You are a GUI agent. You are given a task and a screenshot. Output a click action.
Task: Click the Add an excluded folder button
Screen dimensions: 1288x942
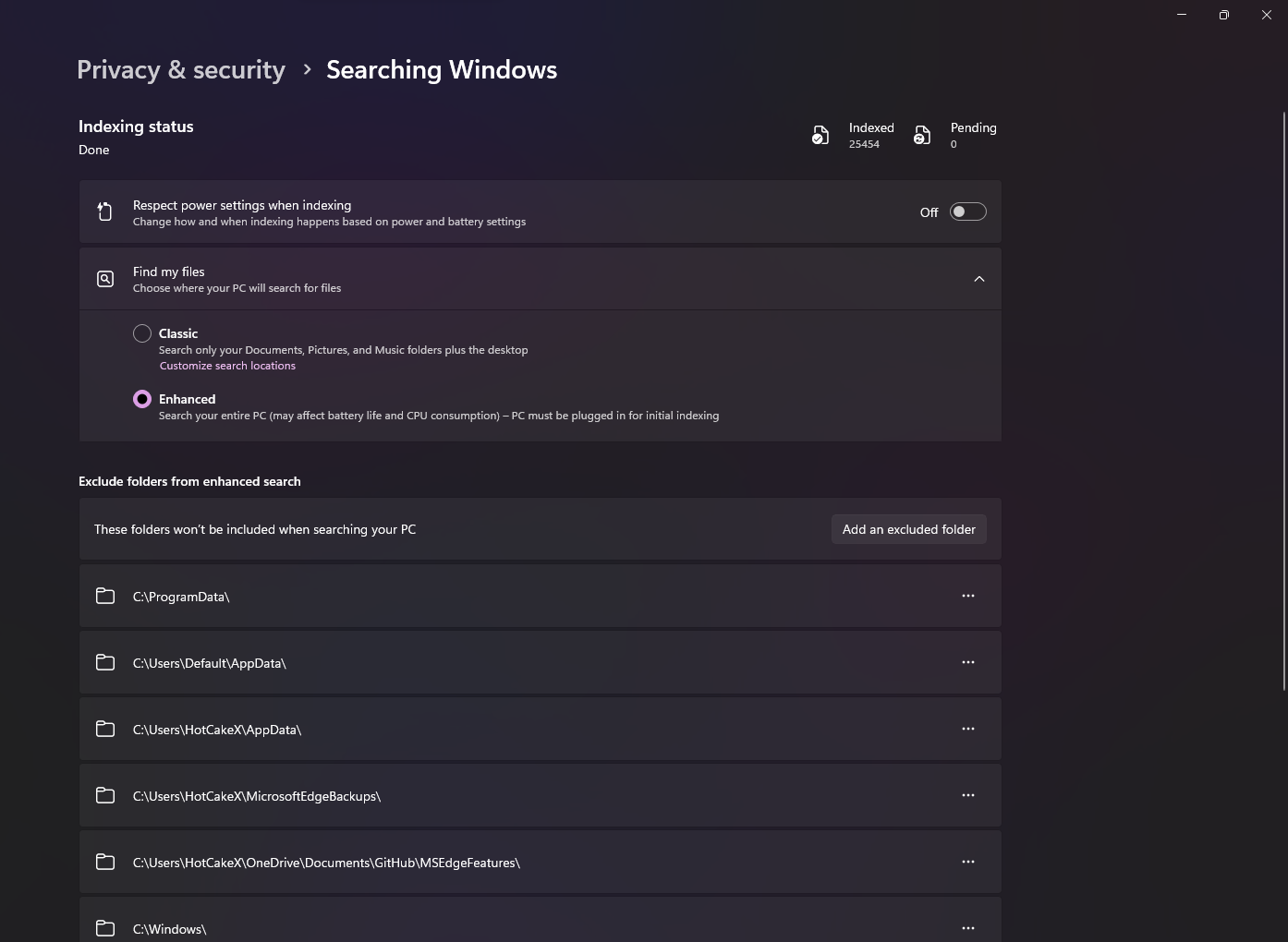pyautogui.click(x=908, y=528)
